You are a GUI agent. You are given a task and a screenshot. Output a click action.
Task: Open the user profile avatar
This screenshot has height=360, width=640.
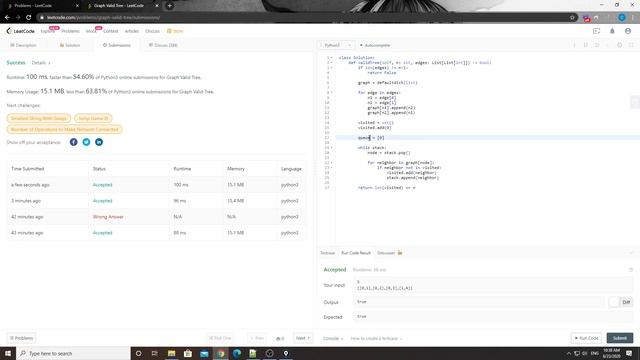pos(628,31)
